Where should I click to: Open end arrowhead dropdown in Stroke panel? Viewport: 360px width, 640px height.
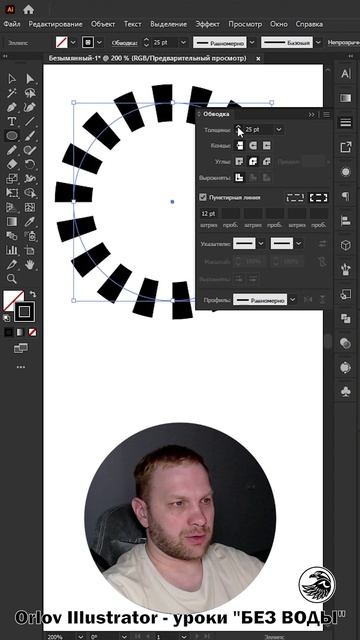pyautogui.click(x=299, y=244)
